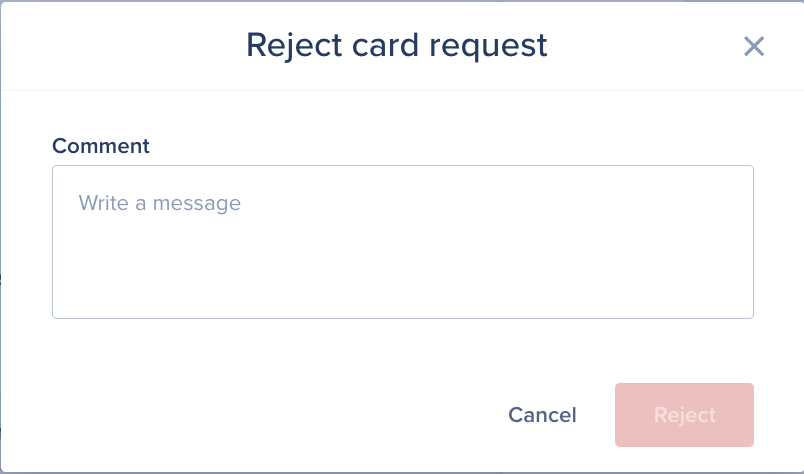Select the message box under Comment
Viewport: 804px width, 474px height.
point(402,242)
